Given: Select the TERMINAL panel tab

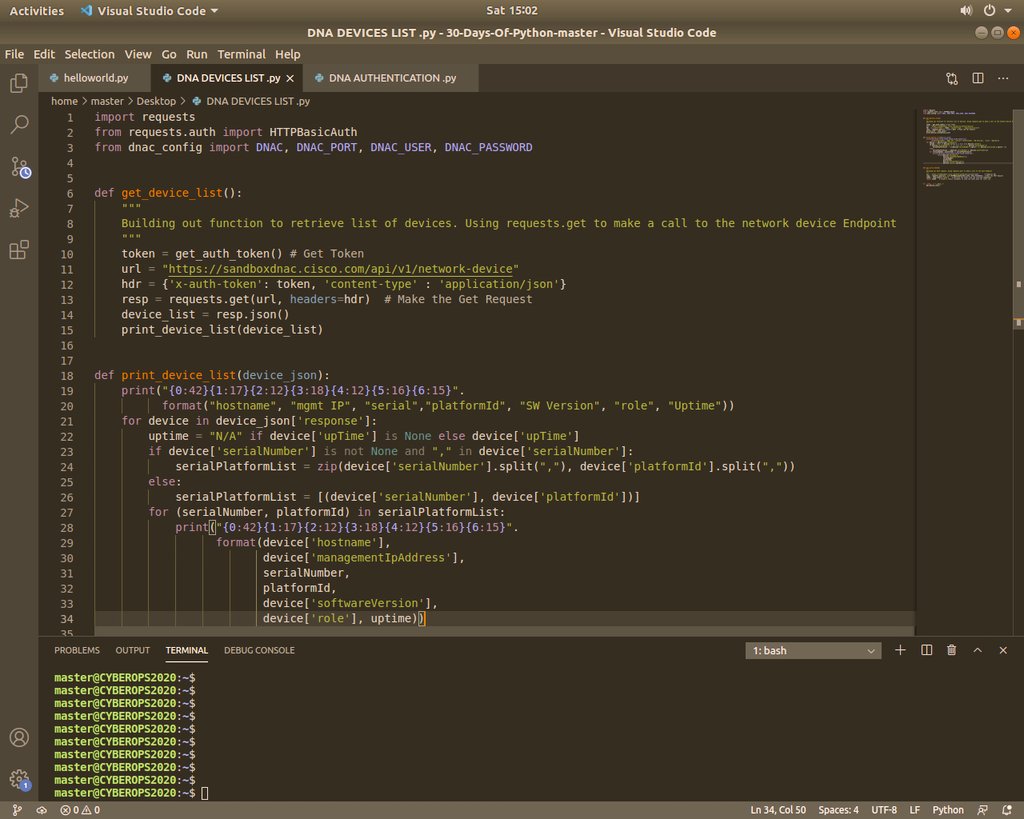Looking at the screenshot, I should tap(187, 650).
